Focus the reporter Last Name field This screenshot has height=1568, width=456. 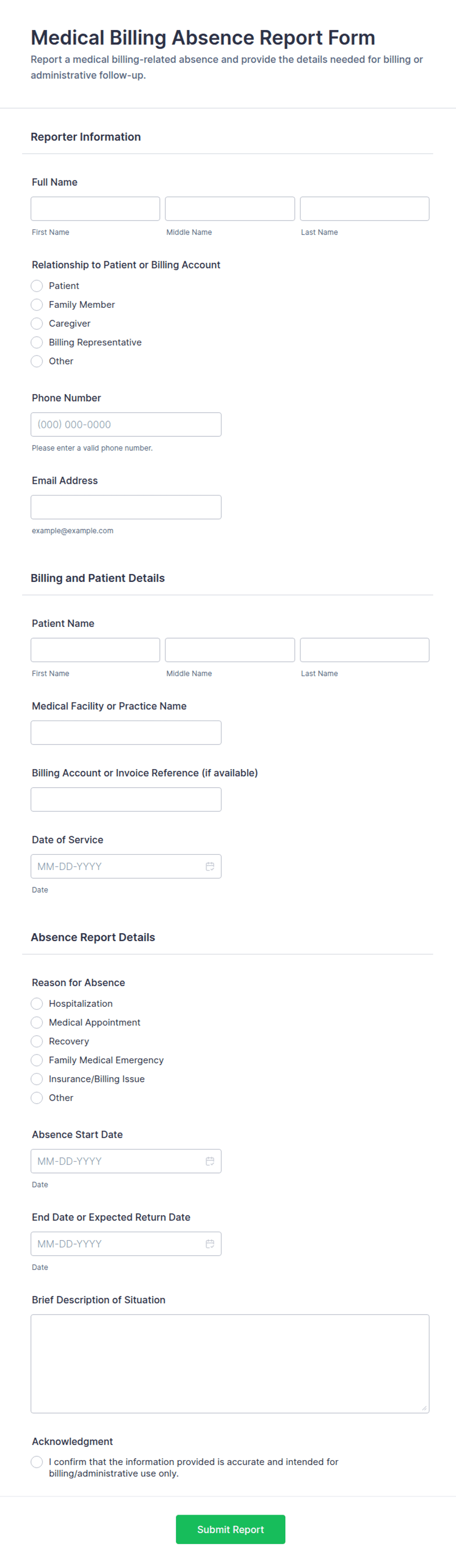[x=364, y=209]
